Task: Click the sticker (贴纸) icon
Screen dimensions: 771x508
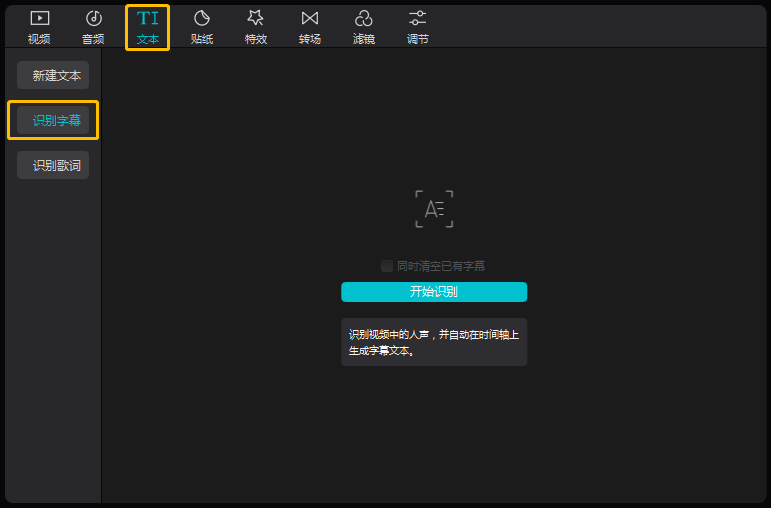Action: click(202, 18)
